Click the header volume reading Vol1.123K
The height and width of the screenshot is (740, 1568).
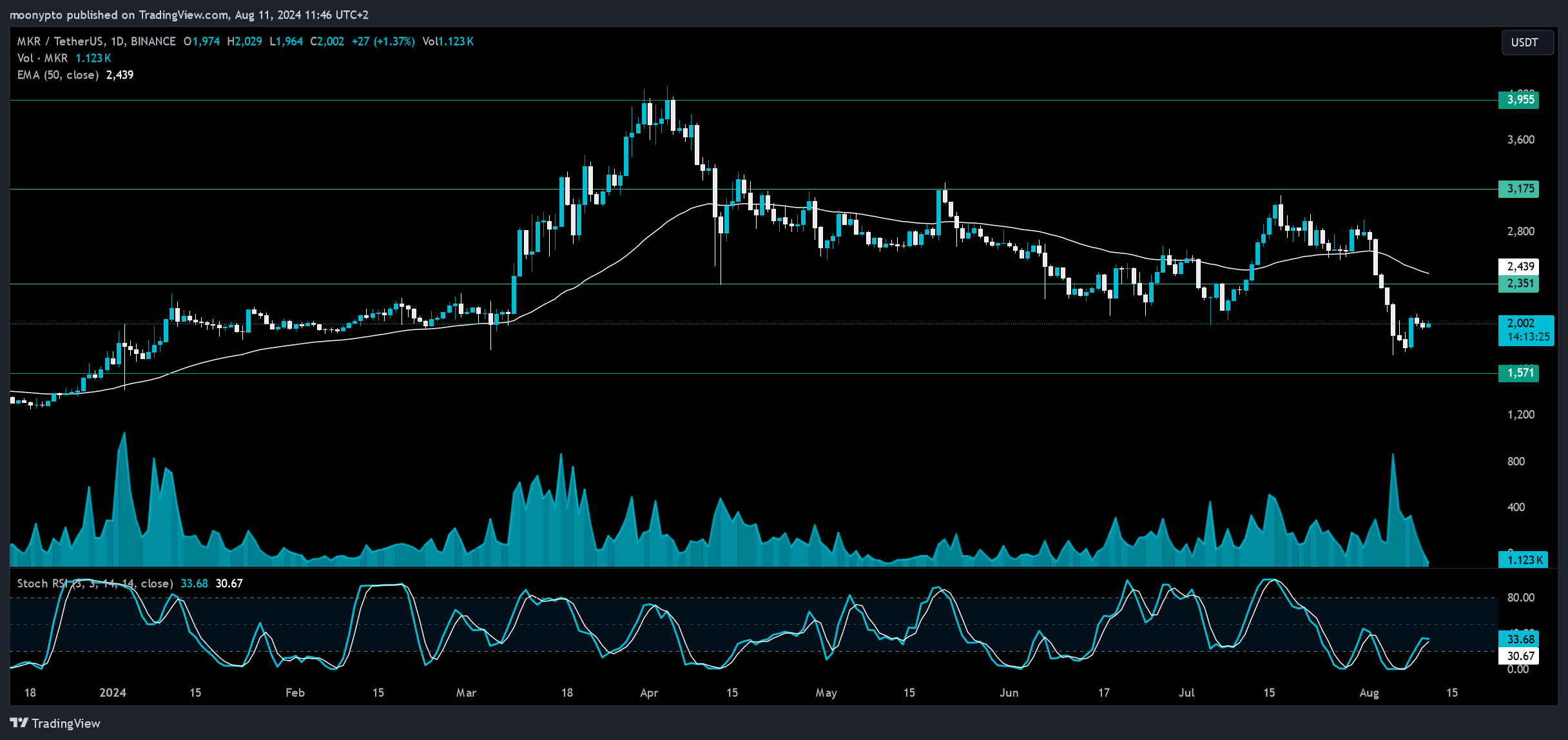coord(448,41)
